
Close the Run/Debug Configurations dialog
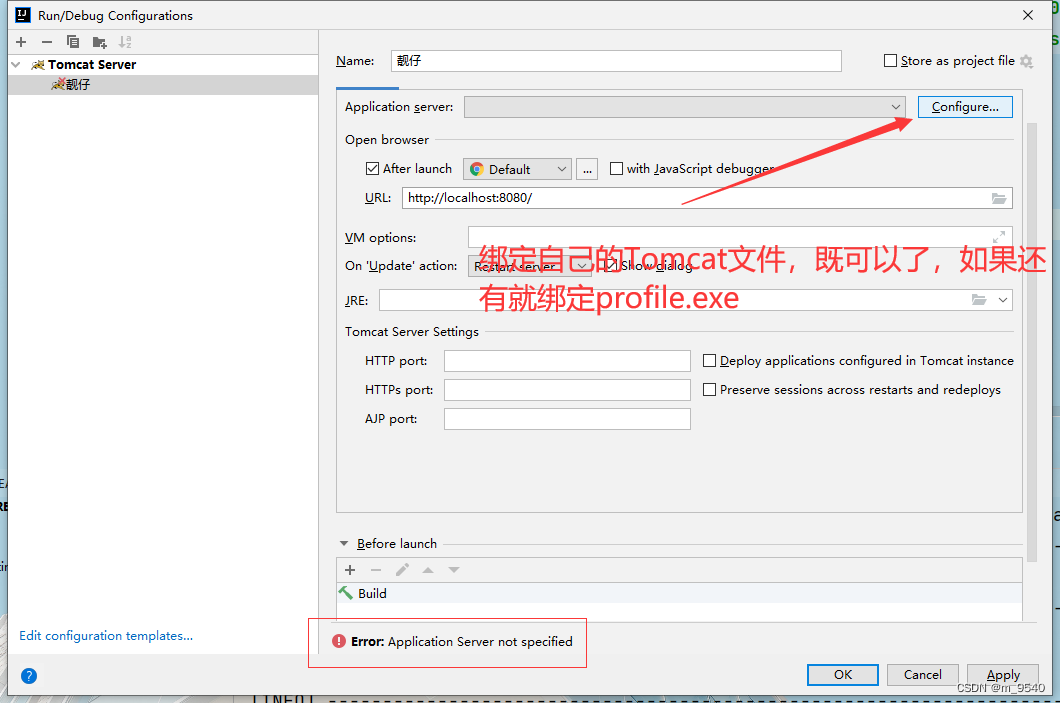pos(1028,15)
